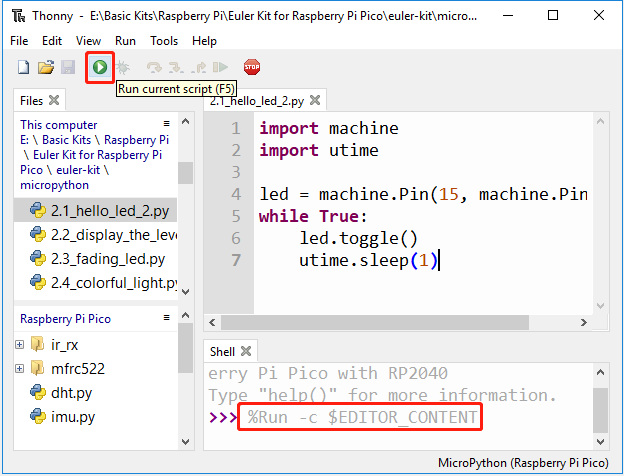
Task: Click the Shell scroll-down arrow
Action: [601, 441]
